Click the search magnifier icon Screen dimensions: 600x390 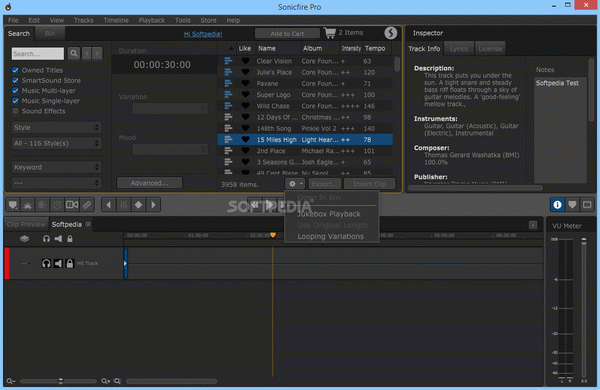pyautogui.click(x=74, y=53)
